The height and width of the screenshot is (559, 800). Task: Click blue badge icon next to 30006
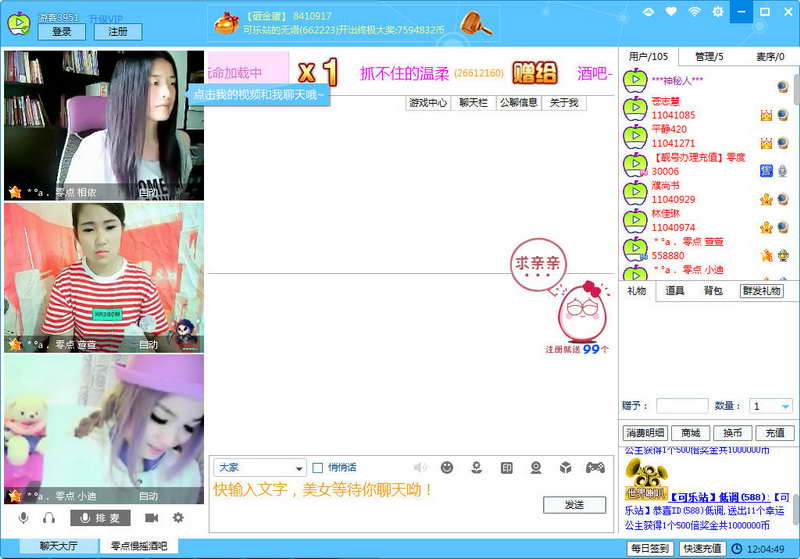(766, 171)
